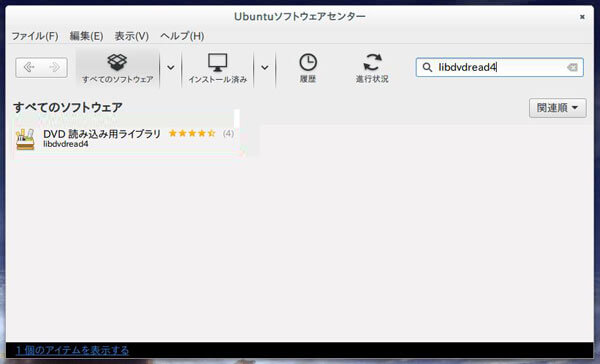Viewport: 600px width, 364px height.
Task: Select DVD 読み込み用ライブラリ result title
Action: pos(102,134)
